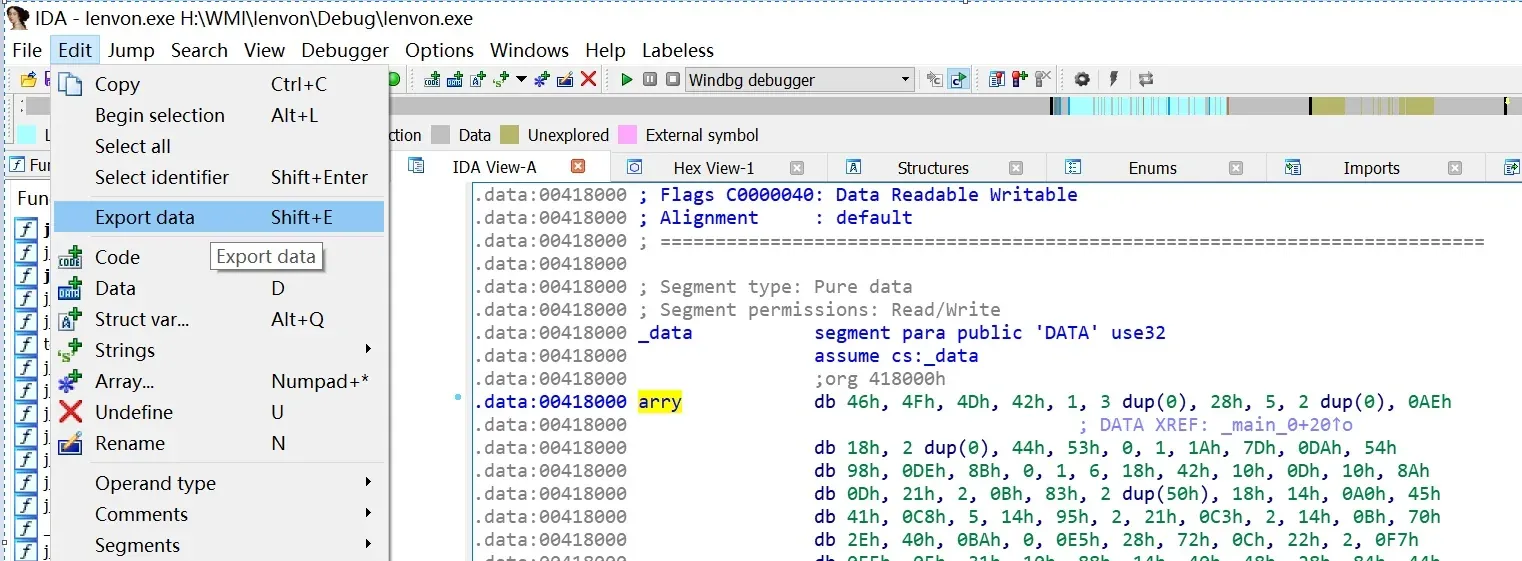Click the gear settings toolbar icon
Image resolution: width=1522 pixels, height=561 pixels.
click(x=1082, y=79)
